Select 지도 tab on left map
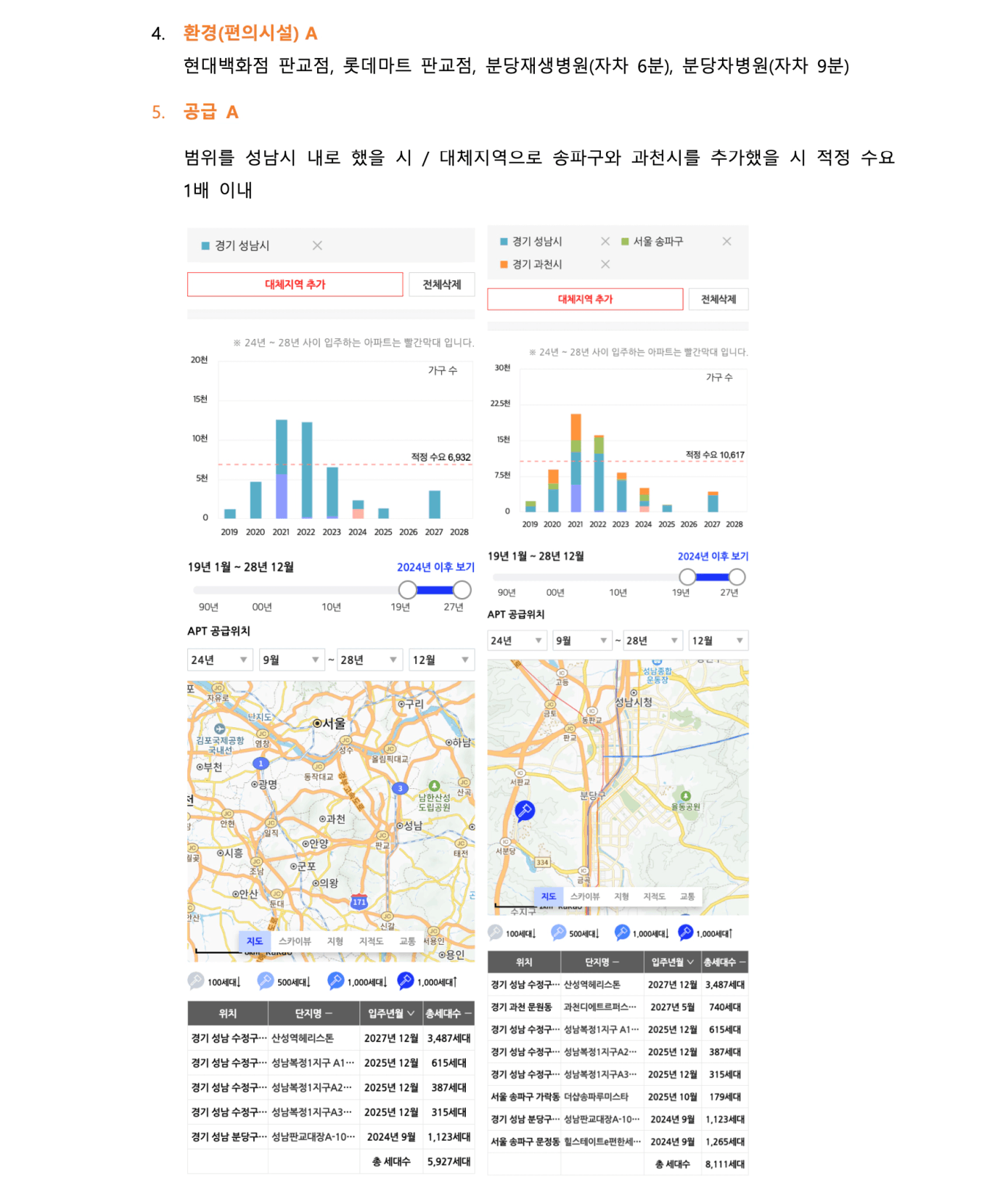The height and width of the screenshot is (1204, 1003). [x=255, y=941]
